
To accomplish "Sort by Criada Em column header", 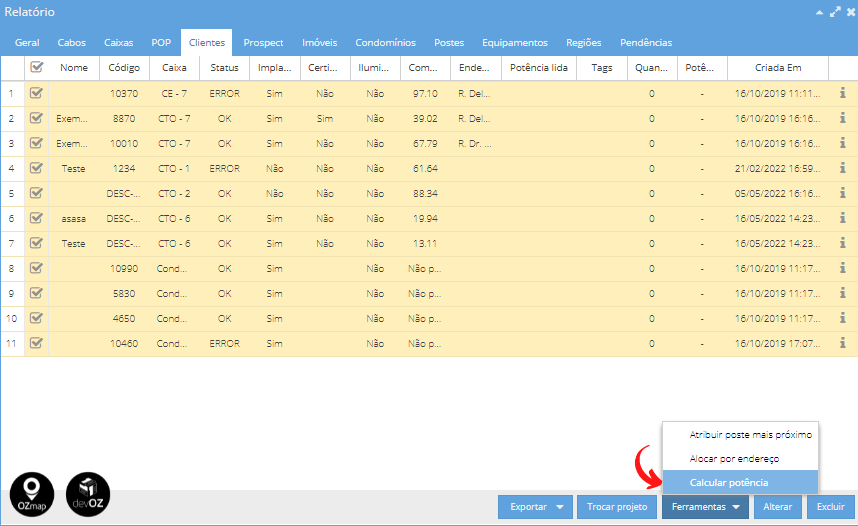I will (x=778, y=68).
